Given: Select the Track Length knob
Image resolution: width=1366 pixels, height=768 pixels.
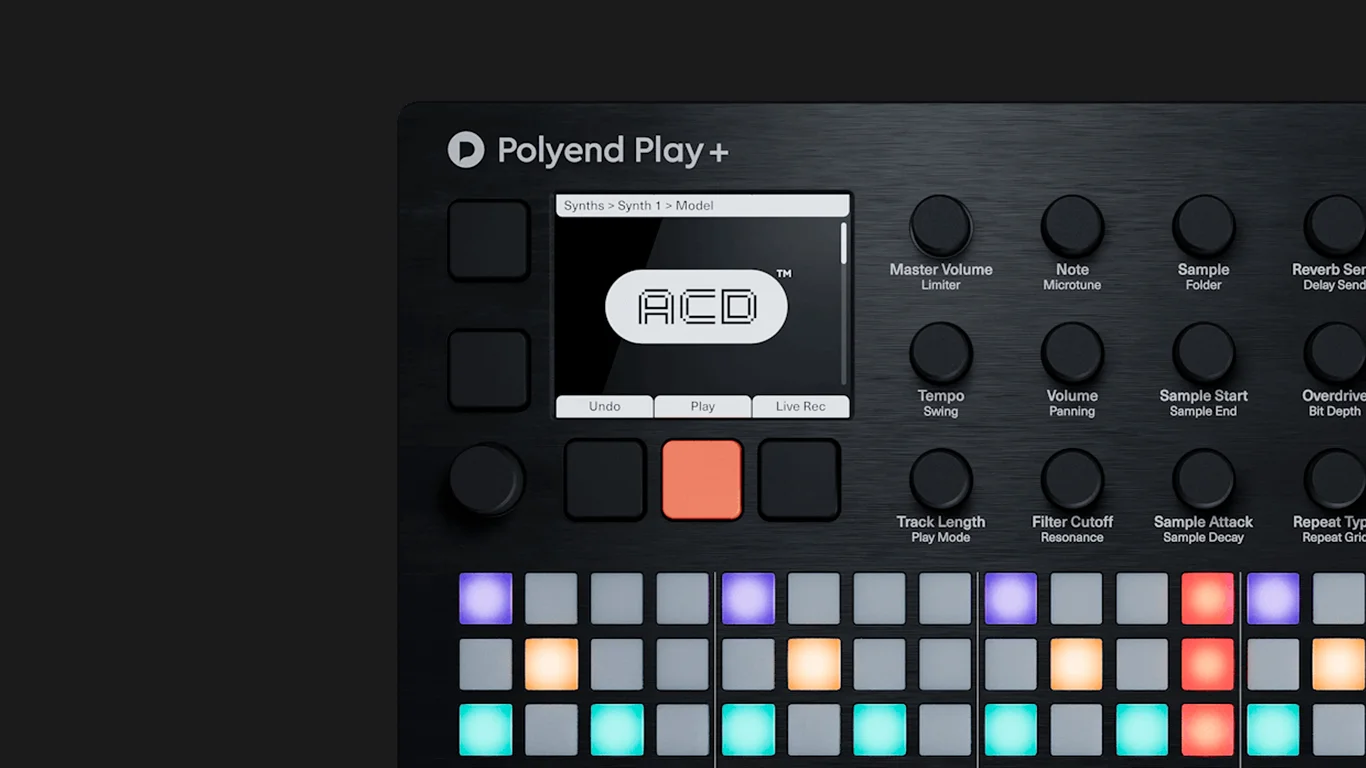Looking at the screenshot, I should click(x=941, y=479).
